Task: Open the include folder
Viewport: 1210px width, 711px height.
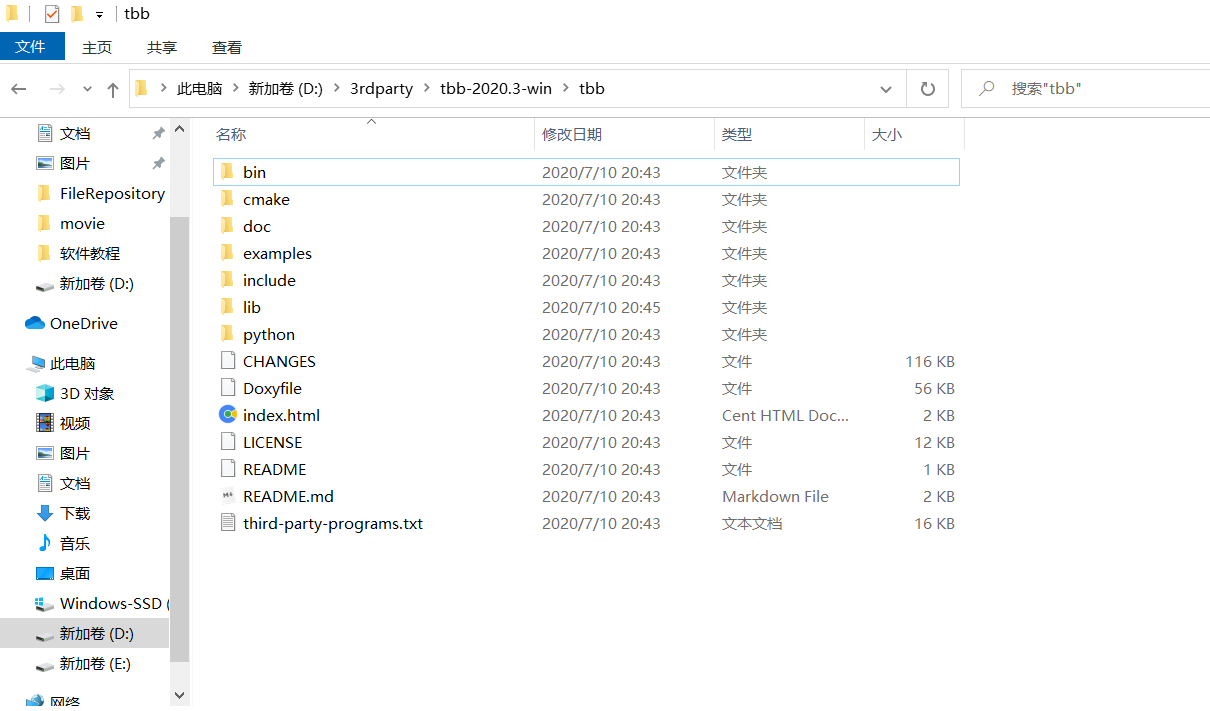Action: click(269, 280)
